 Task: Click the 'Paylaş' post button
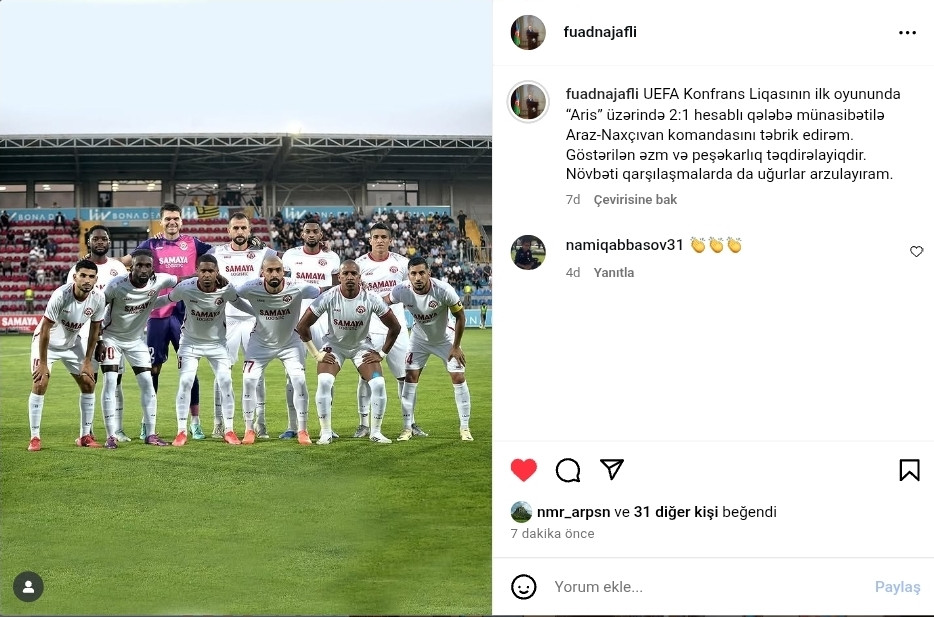[x=897, y=587]
